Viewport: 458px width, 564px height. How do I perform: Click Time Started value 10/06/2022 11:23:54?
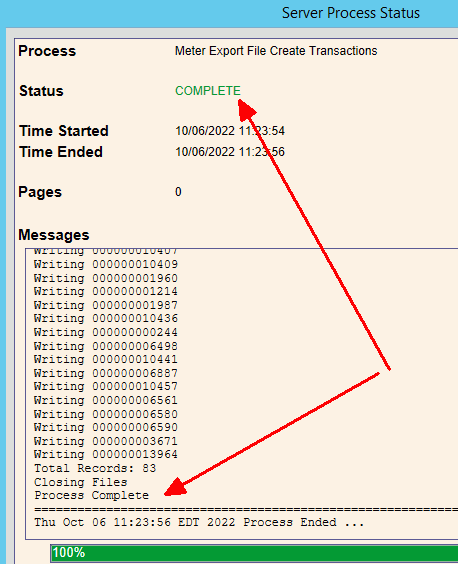(x=230, y=131)
